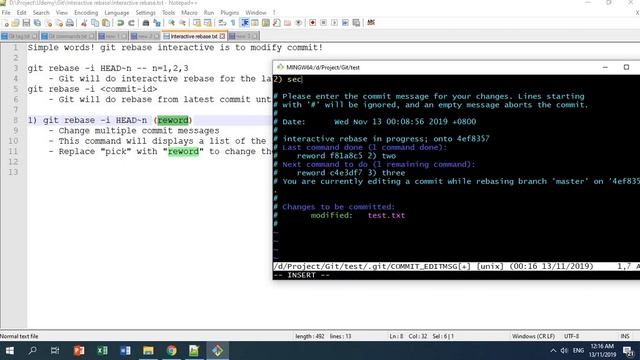Viewport: 640px width, 360px height.
Task: Open the Windows Start menu
Action: pyautogui.click(x=9, y=351)
